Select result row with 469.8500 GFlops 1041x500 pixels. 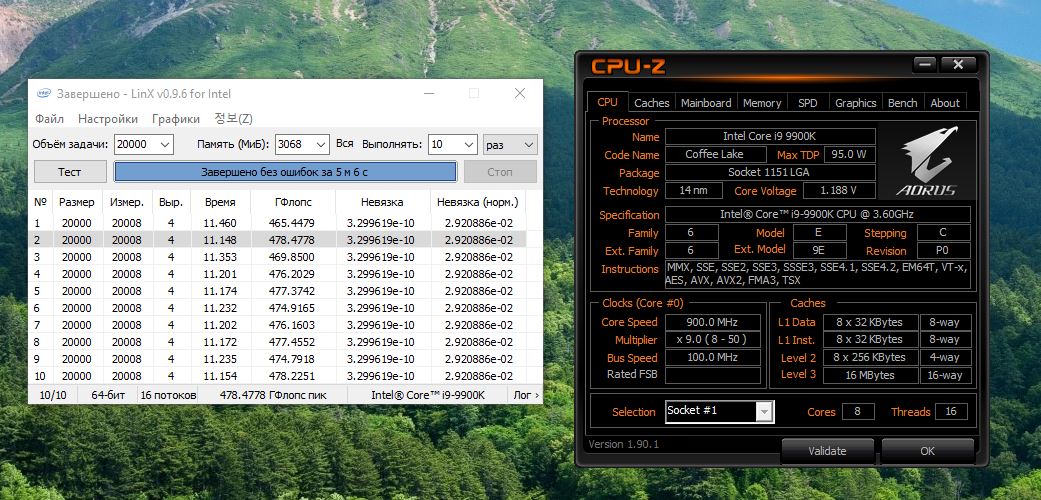click(x=278, y=257)
